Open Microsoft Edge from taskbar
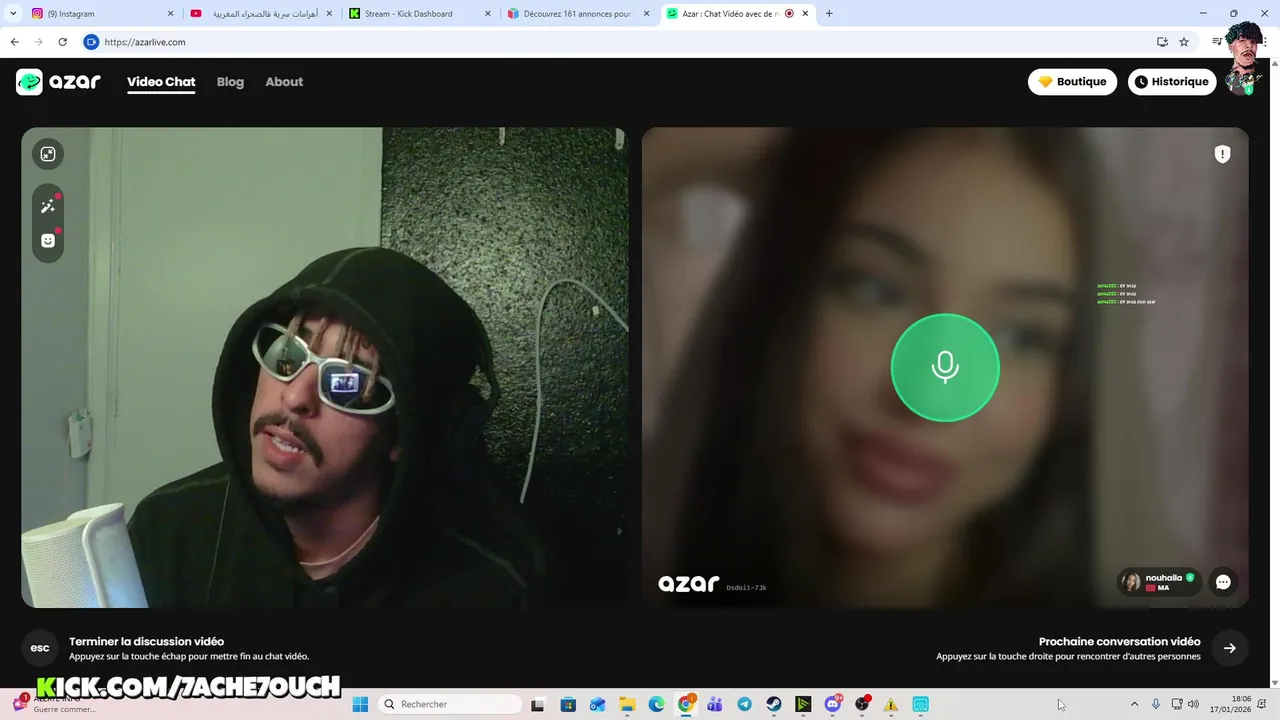This screenshot has width=1280, height=720. point(656,704)
